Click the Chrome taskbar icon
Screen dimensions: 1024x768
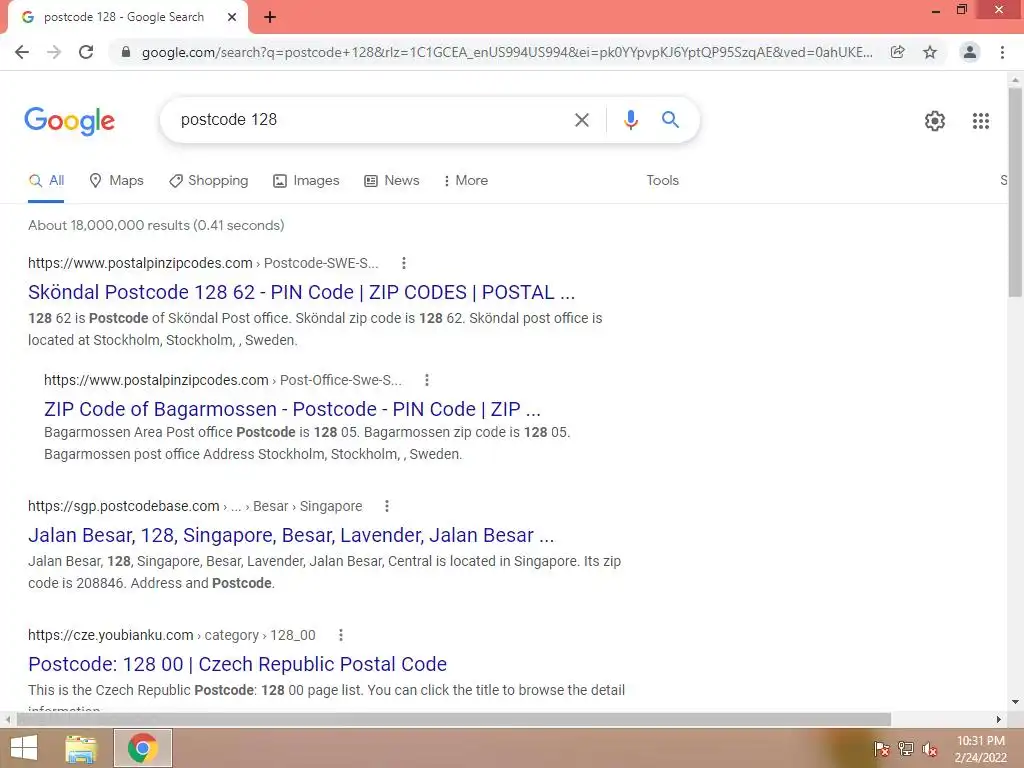tap(142, 748)
